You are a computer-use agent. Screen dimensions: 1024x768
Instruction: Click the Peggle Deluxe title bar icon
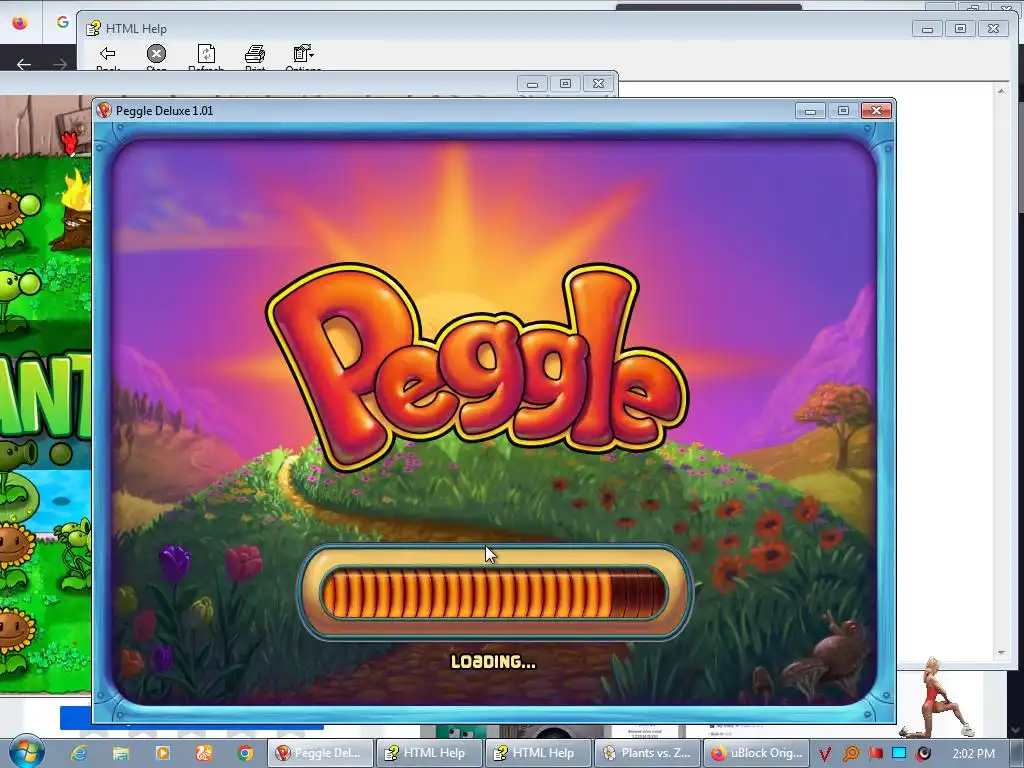click(x=104, y=110)
